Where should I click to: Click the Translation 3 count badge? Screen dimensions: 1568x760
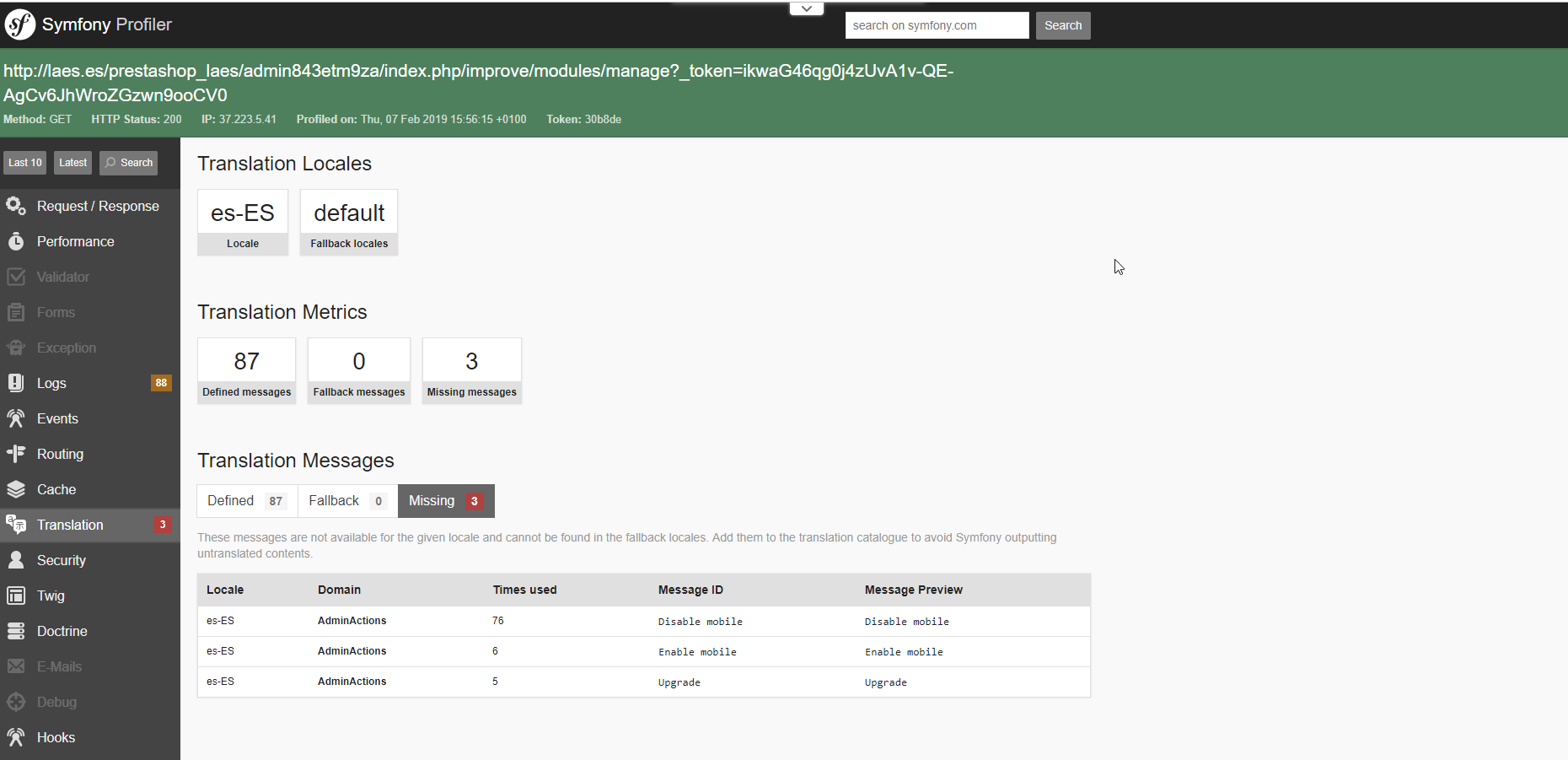163,525
